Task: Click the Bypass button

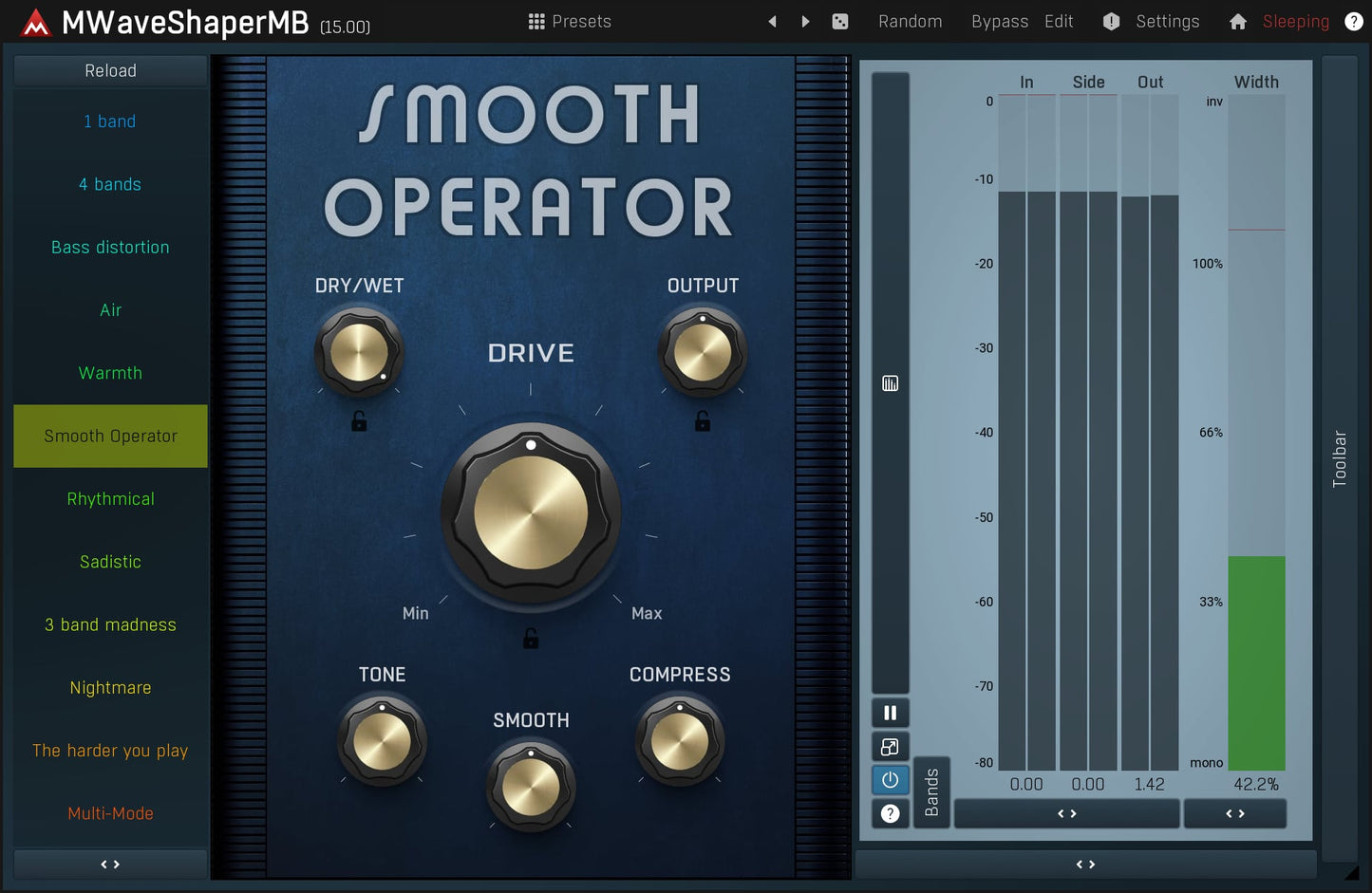Action: (999, 21)
